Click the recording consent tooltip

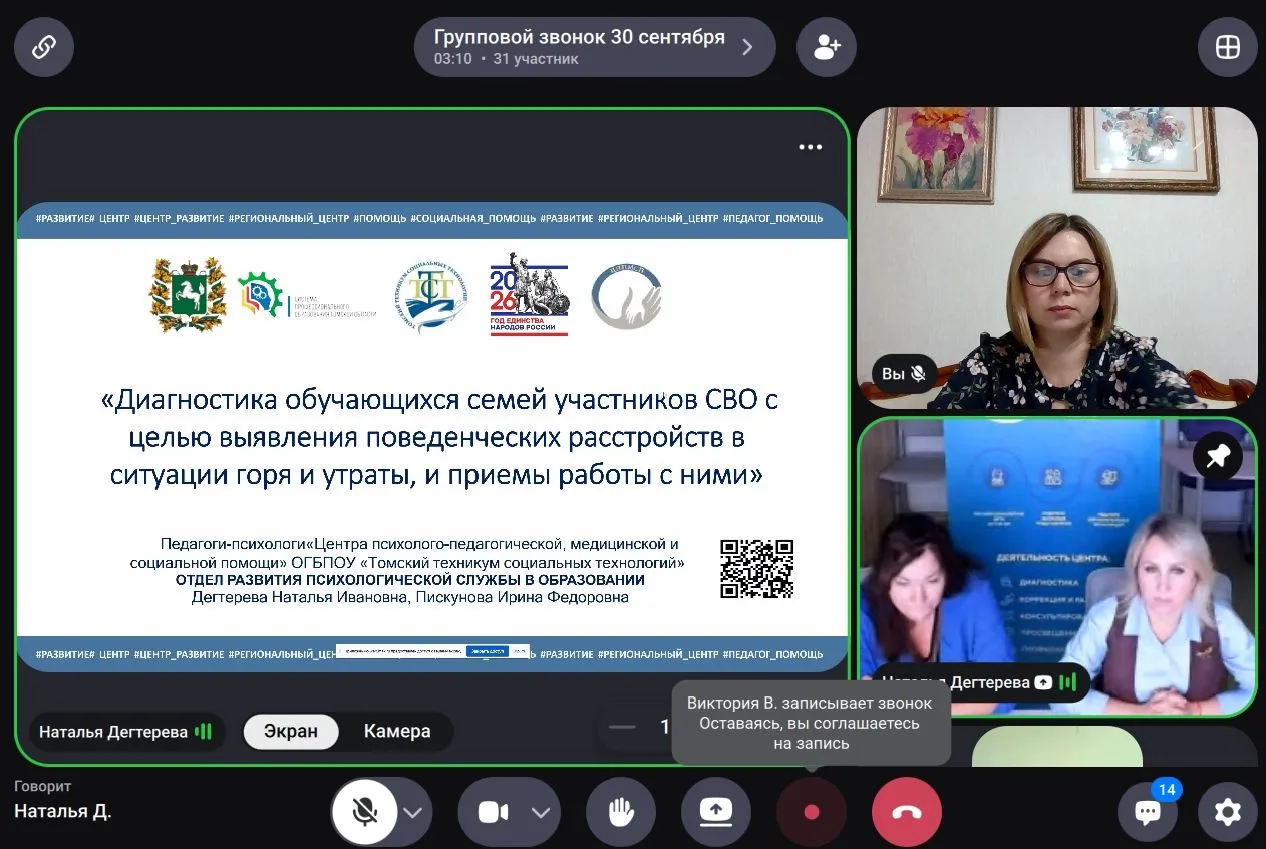(x=810, y=723)
